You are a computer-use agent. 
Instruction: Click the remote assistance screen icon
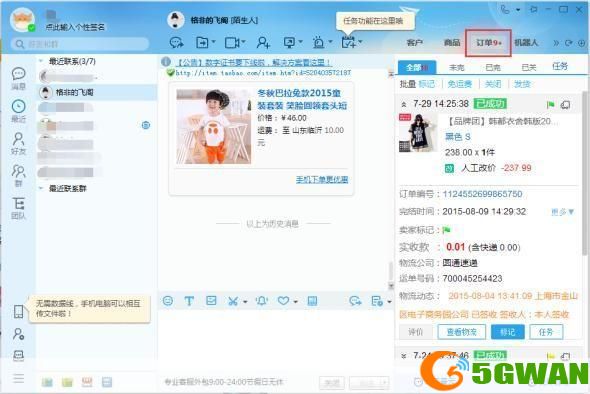[289, 43]
